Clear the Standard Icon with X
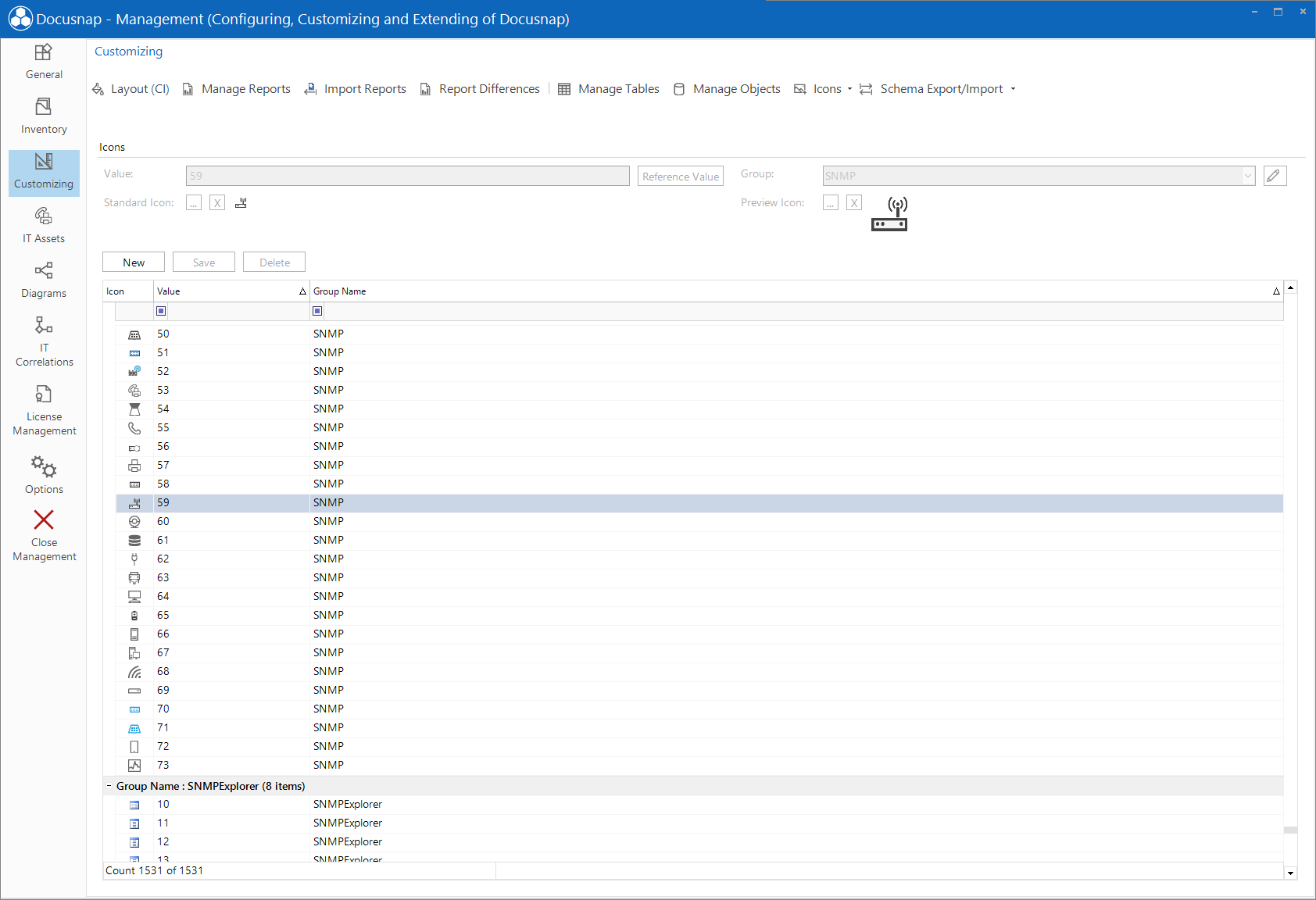 pyautogui.click(x=217, y=203)
